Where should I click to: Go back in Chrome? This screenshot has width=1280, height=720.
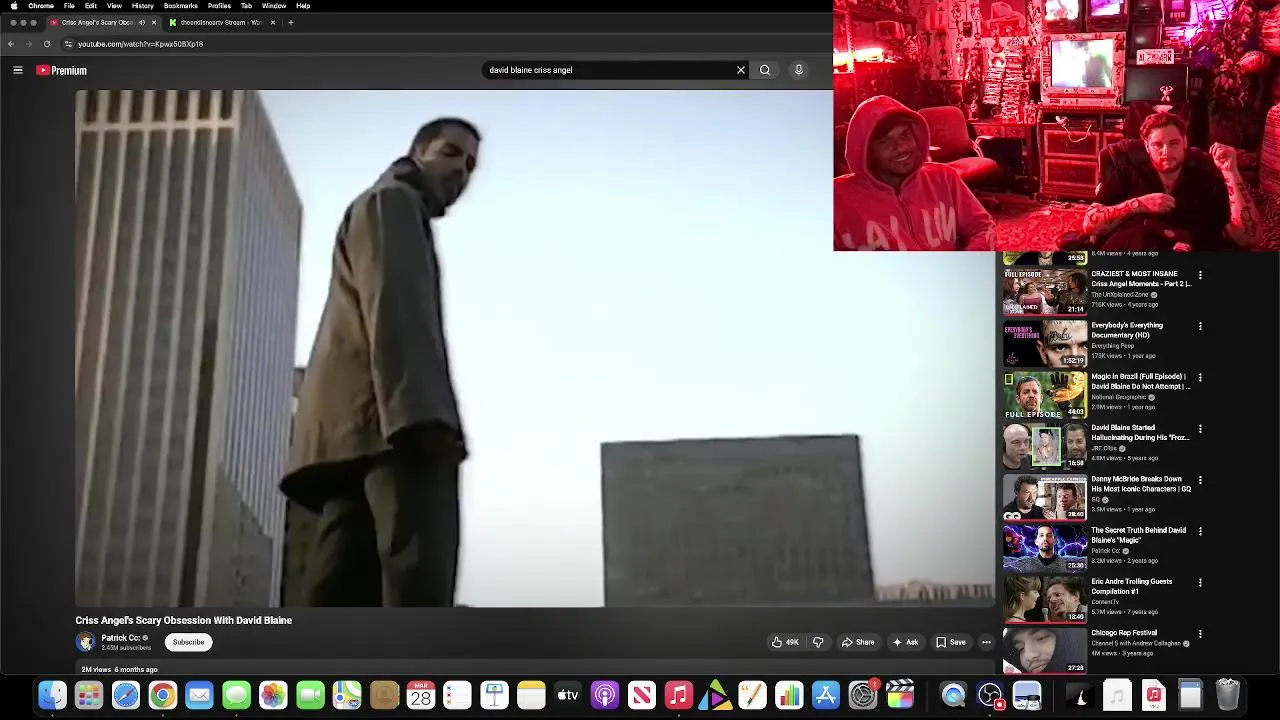click(11, 44)
